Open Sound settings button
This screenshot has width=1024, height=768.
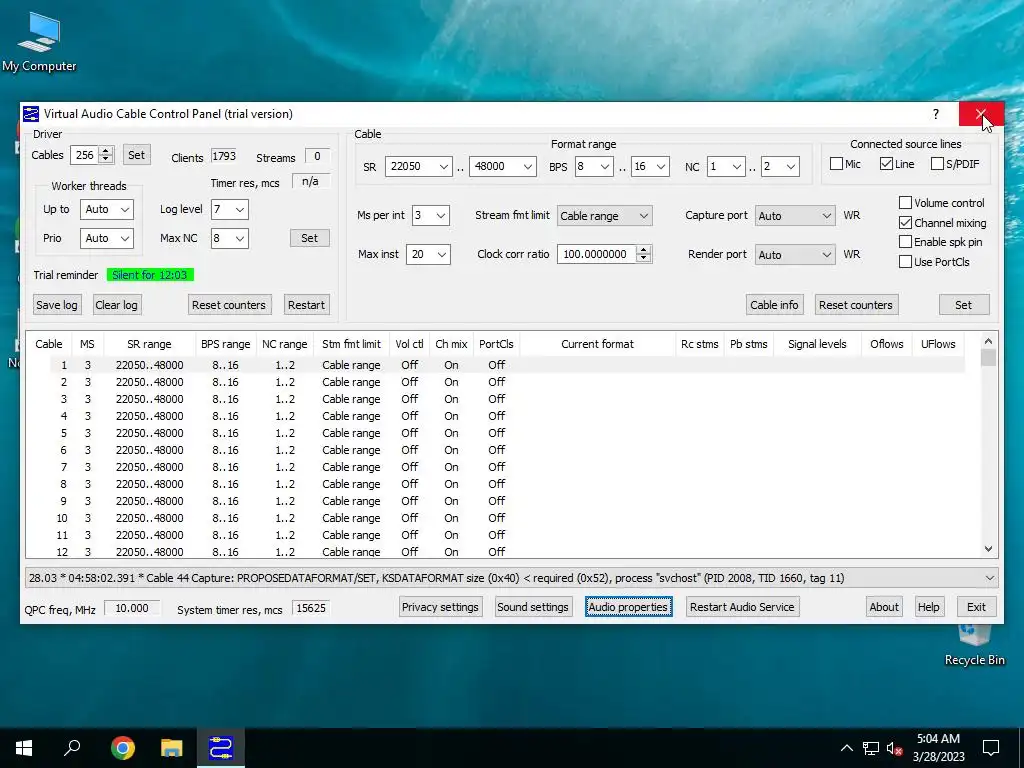[533, 607]
